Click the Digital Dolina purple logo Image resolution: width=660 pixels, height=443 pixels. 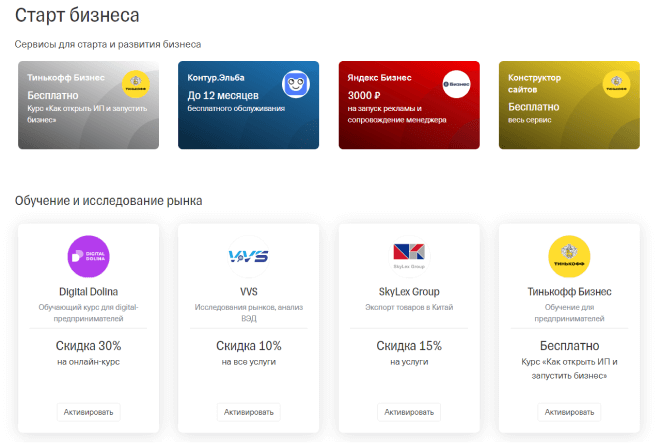click(x=88, y=255)
